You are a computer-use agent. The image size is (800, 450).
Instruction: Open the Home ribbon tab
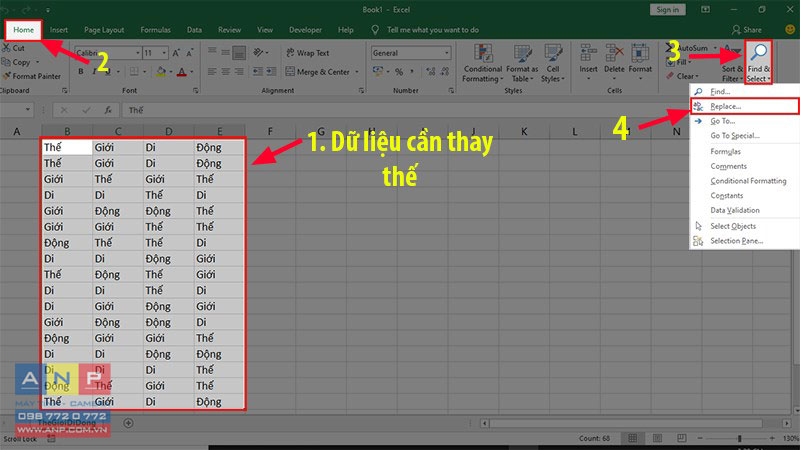point(23,30)
